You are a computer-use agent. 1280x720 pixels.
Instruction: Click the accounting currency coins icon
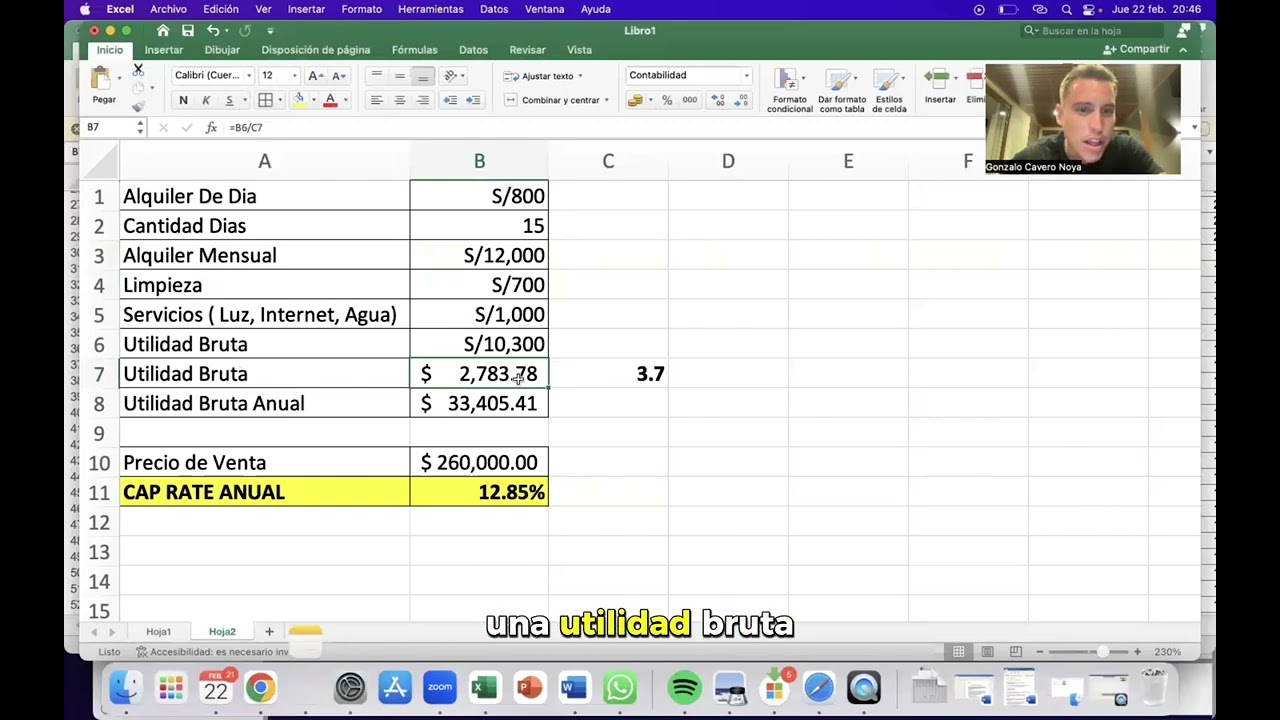[635, 100]
